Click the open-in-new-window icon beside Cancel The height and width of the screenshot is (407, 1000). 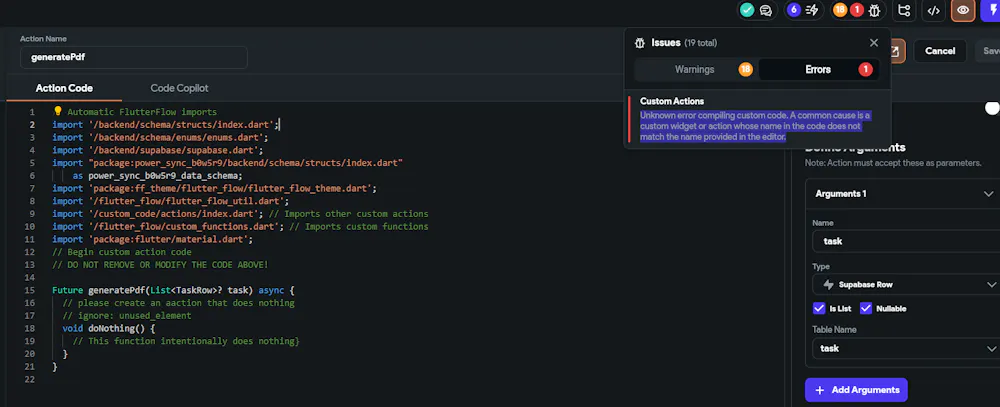click(895, 51)
